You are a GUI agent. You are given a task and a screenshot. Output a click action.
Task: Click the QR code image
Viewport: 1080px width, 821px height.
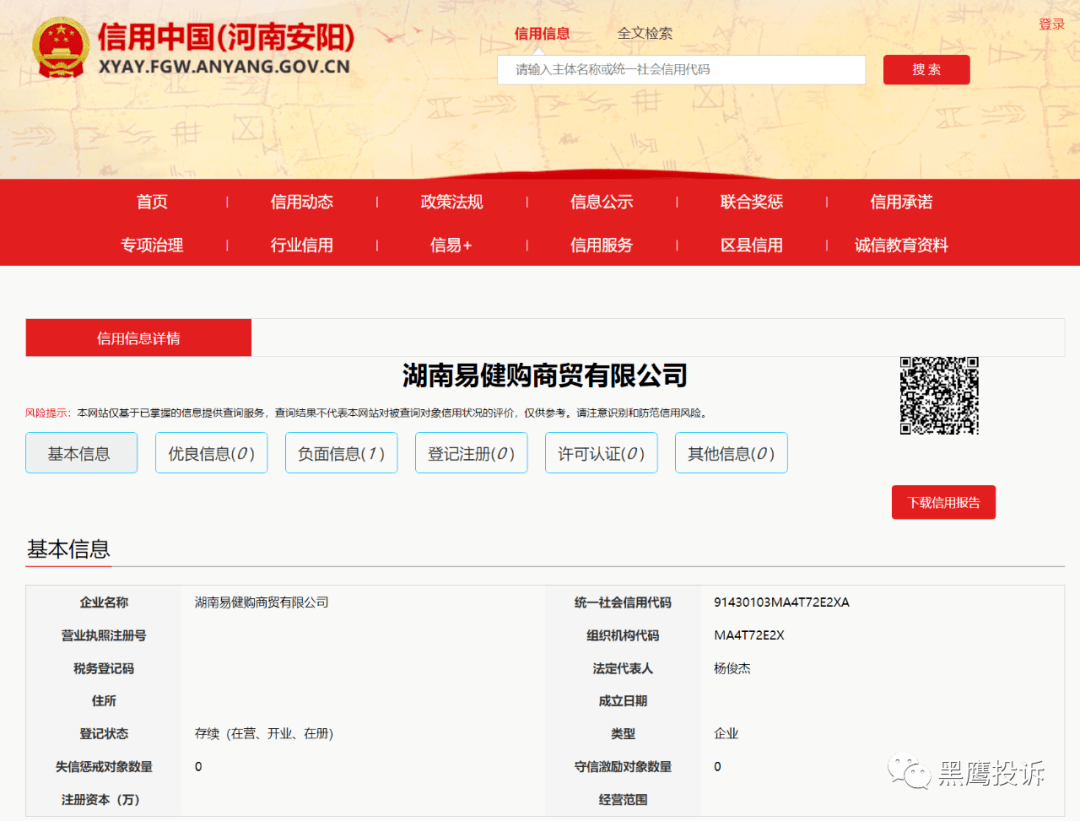pyautogui.click(x=941, y=397)
